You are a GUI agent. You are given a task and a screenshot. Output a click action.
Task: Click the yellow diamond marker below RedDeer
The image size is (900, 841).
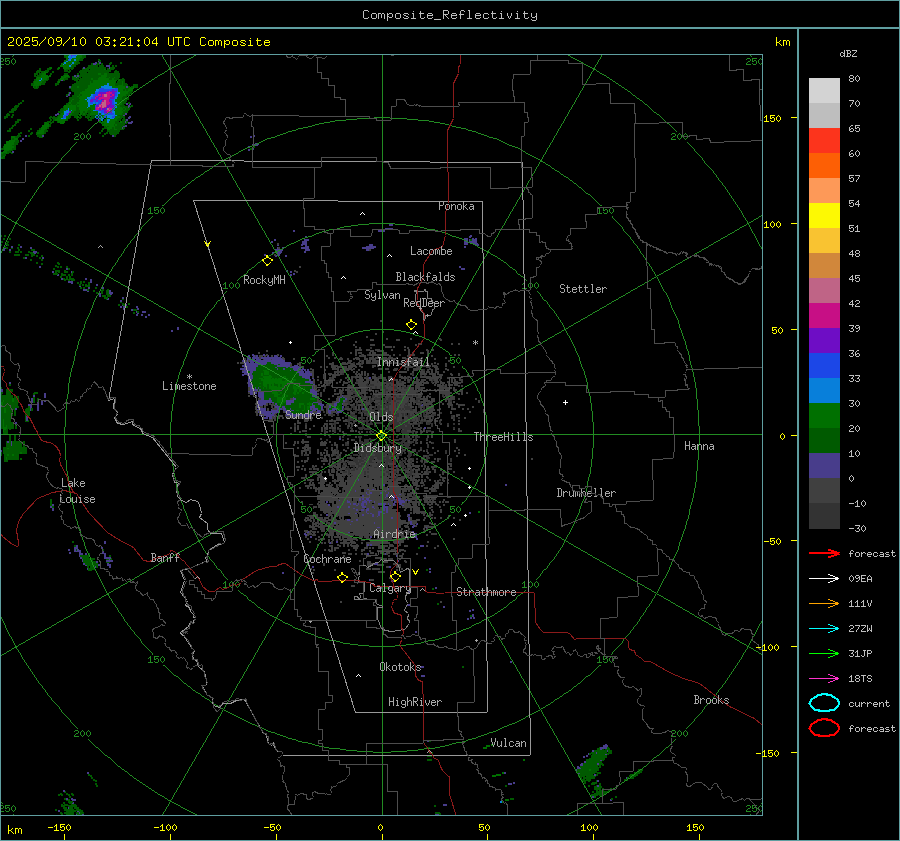(411, 325)
